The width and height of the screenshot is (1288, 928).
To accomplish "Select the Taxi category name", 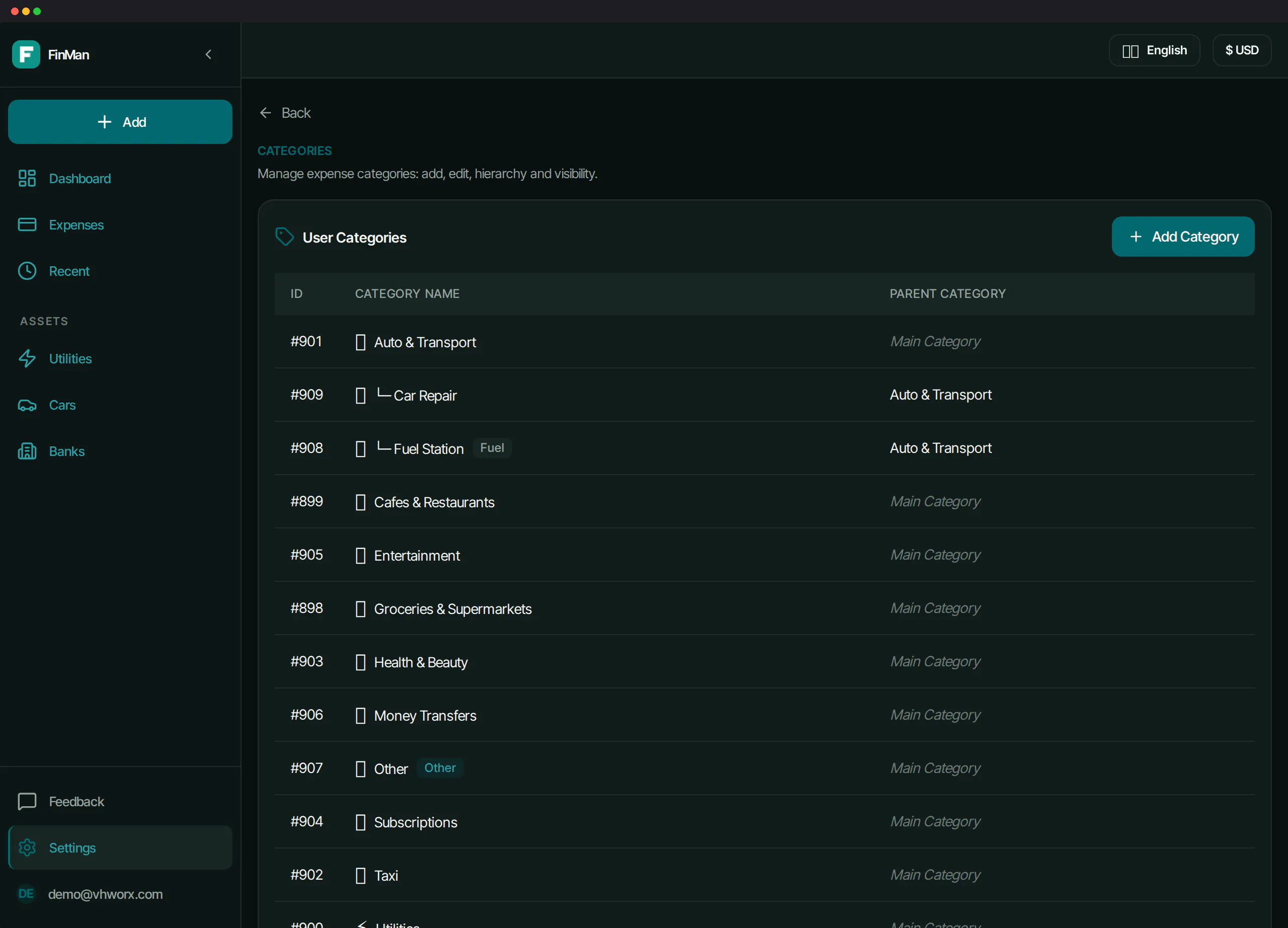I will click(385, 876).
